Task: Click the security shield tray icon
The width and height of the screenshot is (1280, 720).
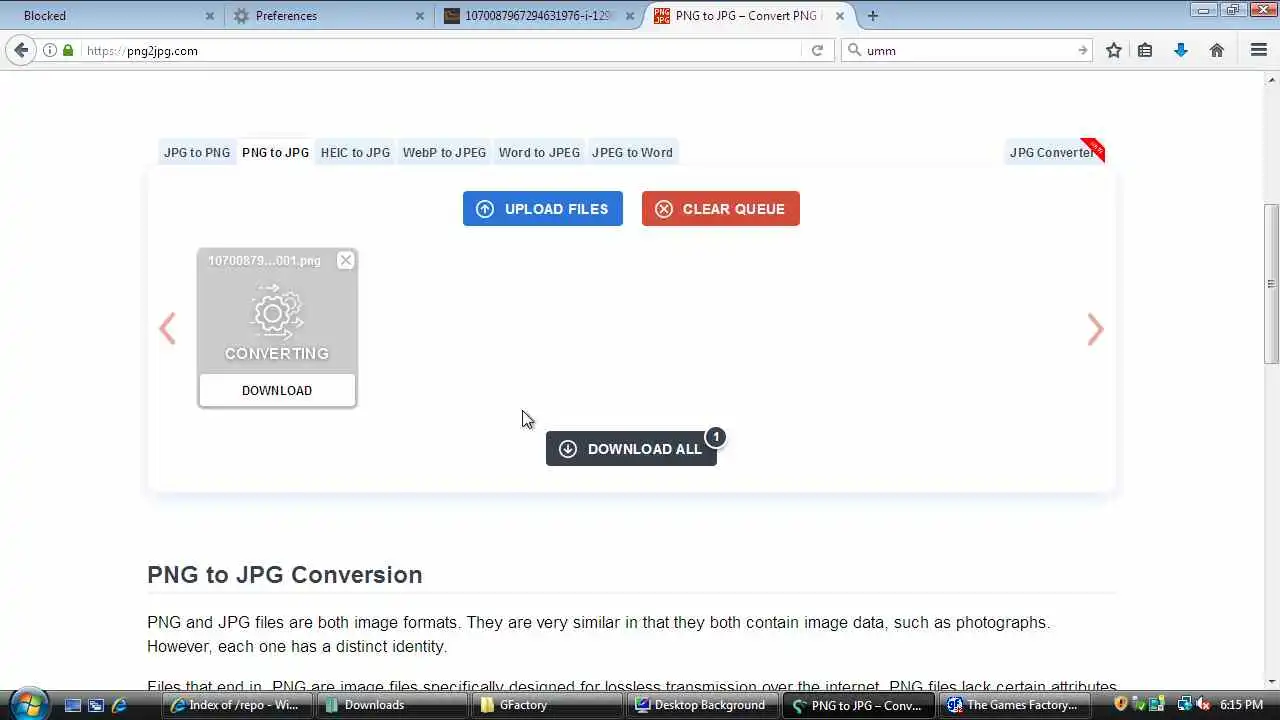Action: click(x=1121, y=704)
